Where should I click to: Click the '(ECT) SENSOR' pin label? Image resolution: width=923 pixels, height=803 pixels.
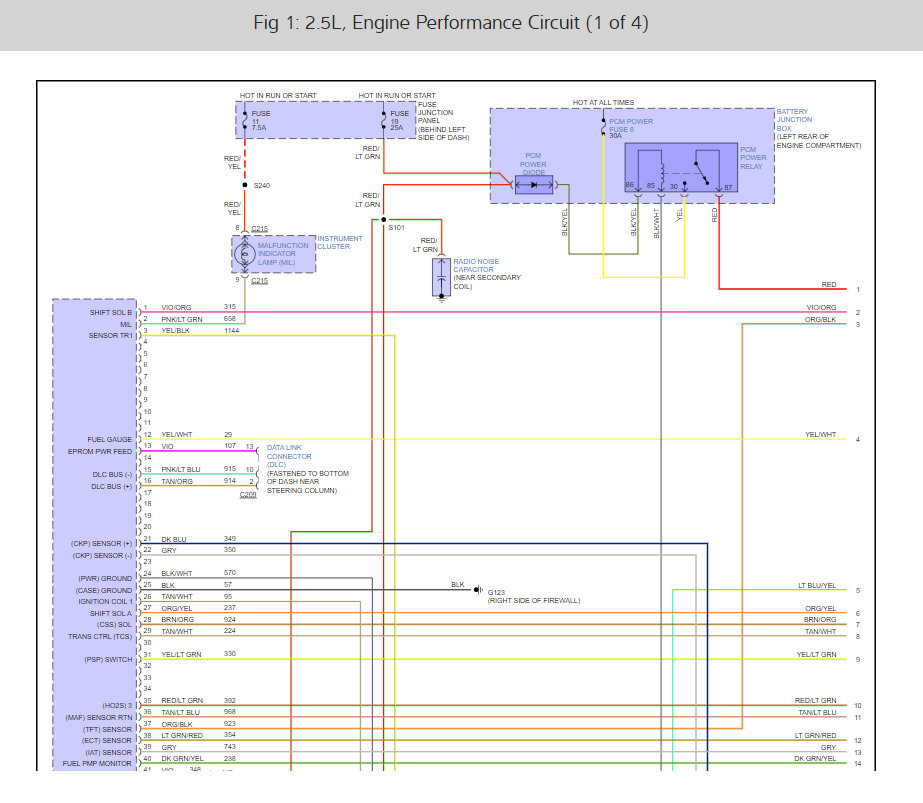[x=107, y=741]
